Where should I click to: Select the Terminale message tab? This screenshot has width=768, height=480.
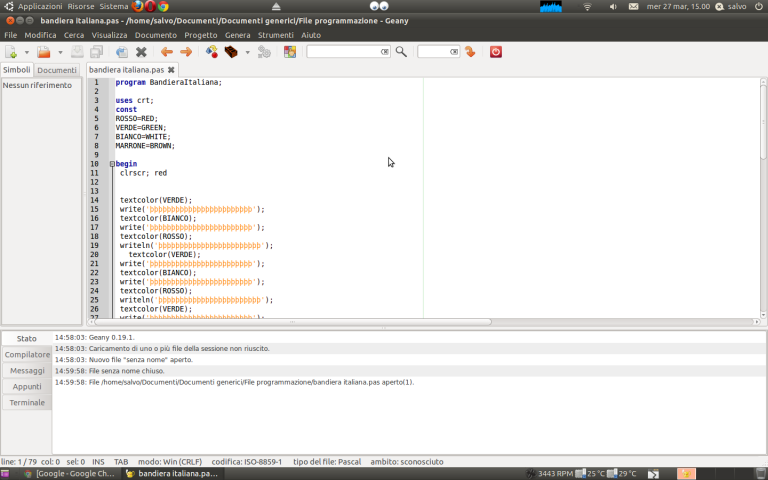27,403
